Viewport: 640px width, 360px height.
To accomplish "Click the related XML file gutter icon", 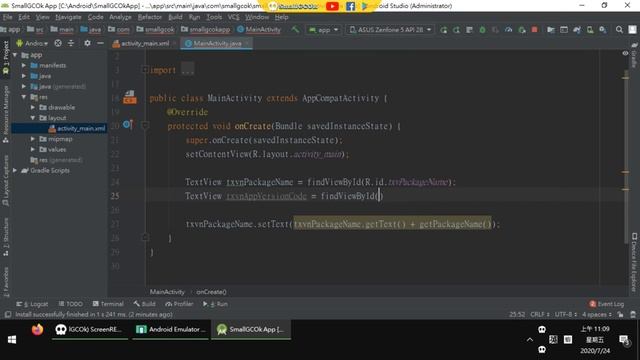I will 130,97.
